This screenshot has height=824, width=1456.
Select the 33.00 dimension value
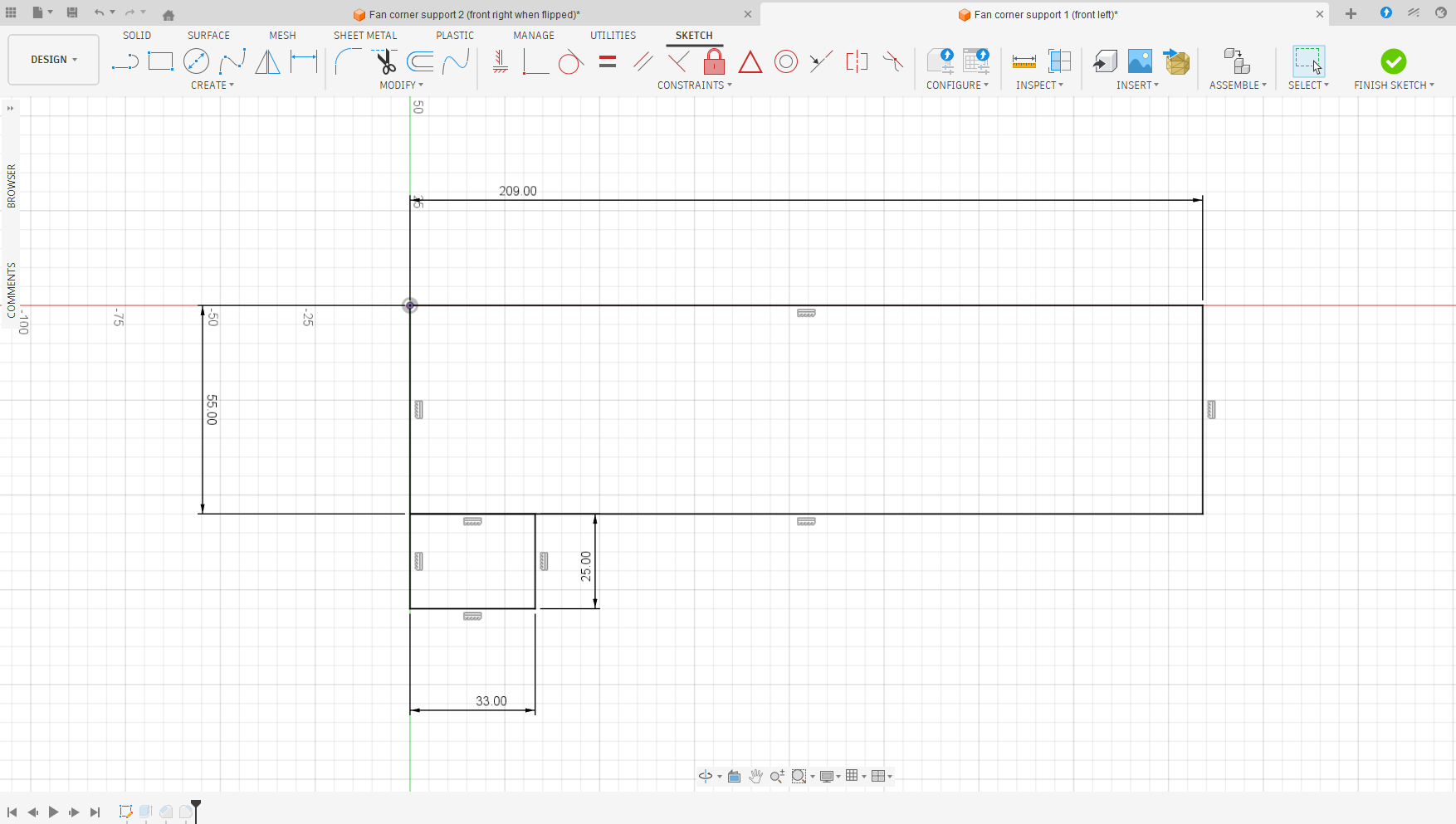point(491,701)
